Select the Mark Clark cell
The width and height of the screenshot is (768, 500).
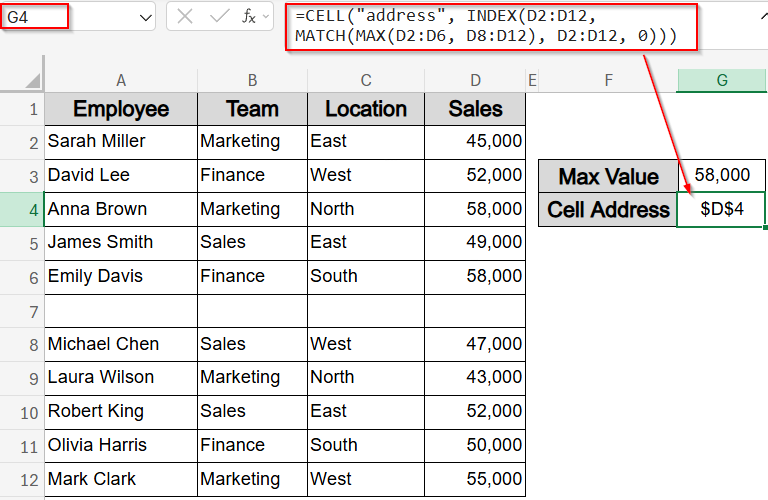click(x=121, y=479)
